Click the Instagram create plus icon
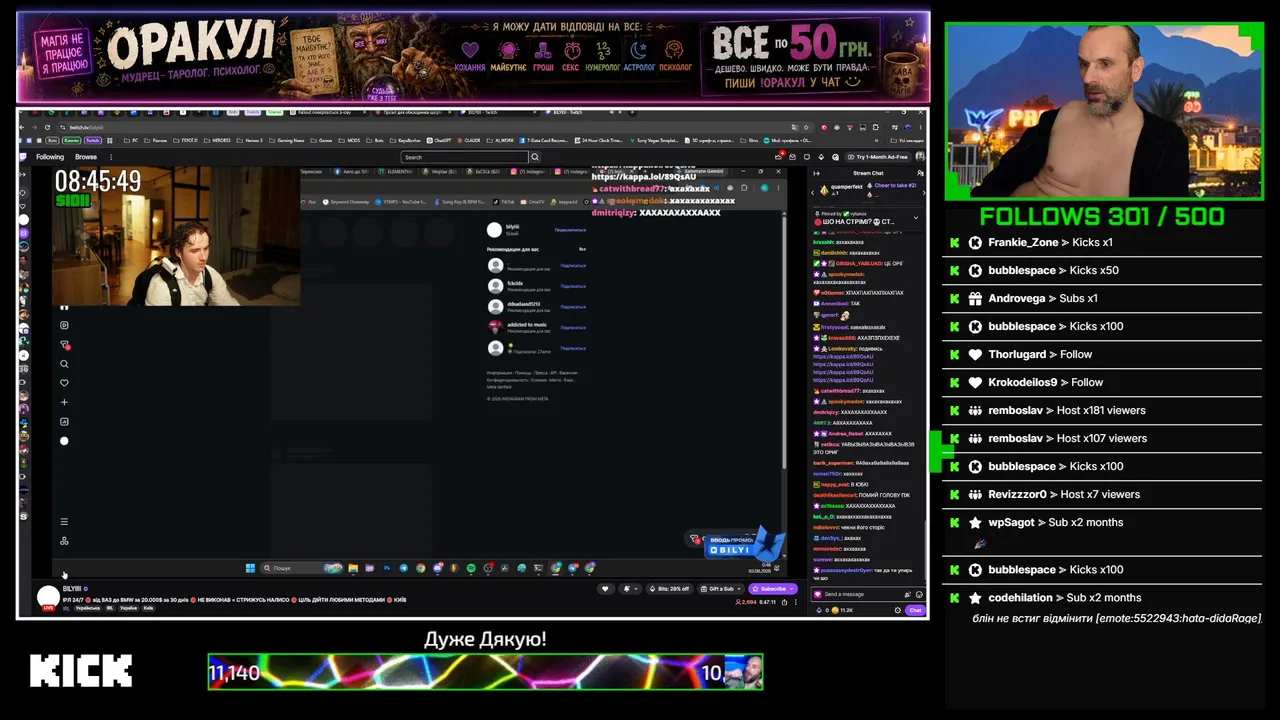The width and height of the screenshot is (1280, 720). pos(64,402)
